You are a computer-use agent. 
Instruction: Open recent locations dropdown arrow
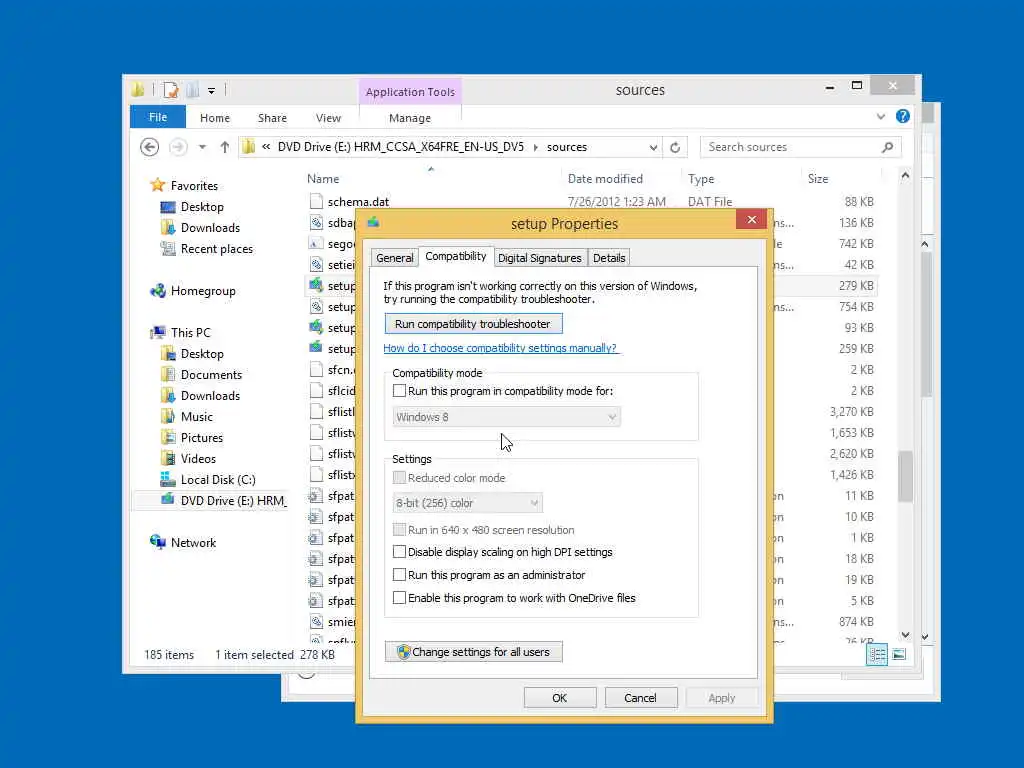pos(202,147)
